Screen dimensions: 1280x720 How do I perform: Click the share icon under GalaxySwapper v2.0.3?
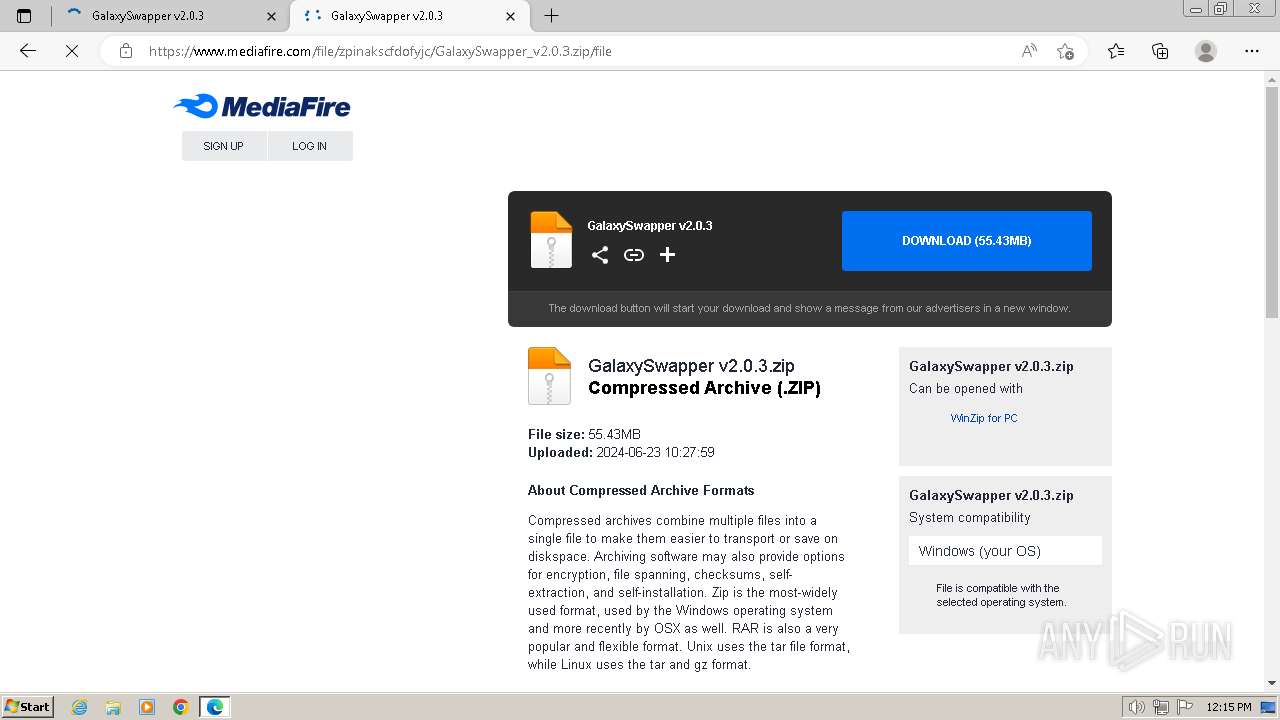[x=600, y=255]
